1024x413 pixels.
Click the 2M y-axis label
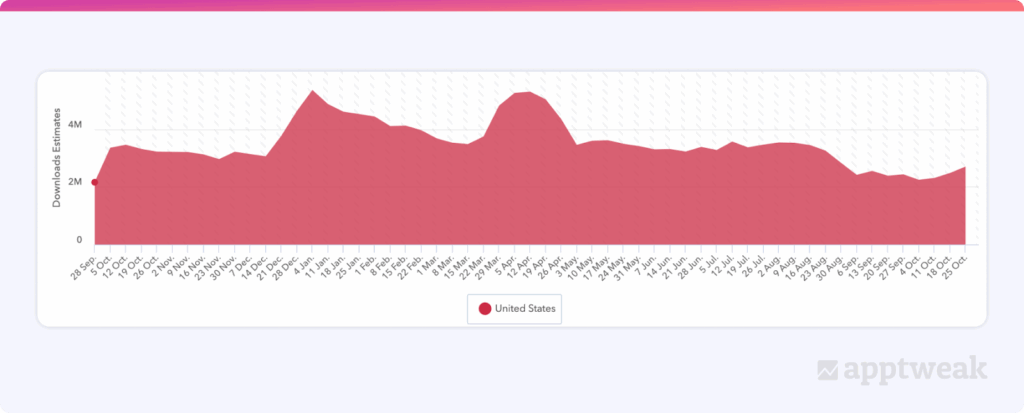[x=74, y=182]
